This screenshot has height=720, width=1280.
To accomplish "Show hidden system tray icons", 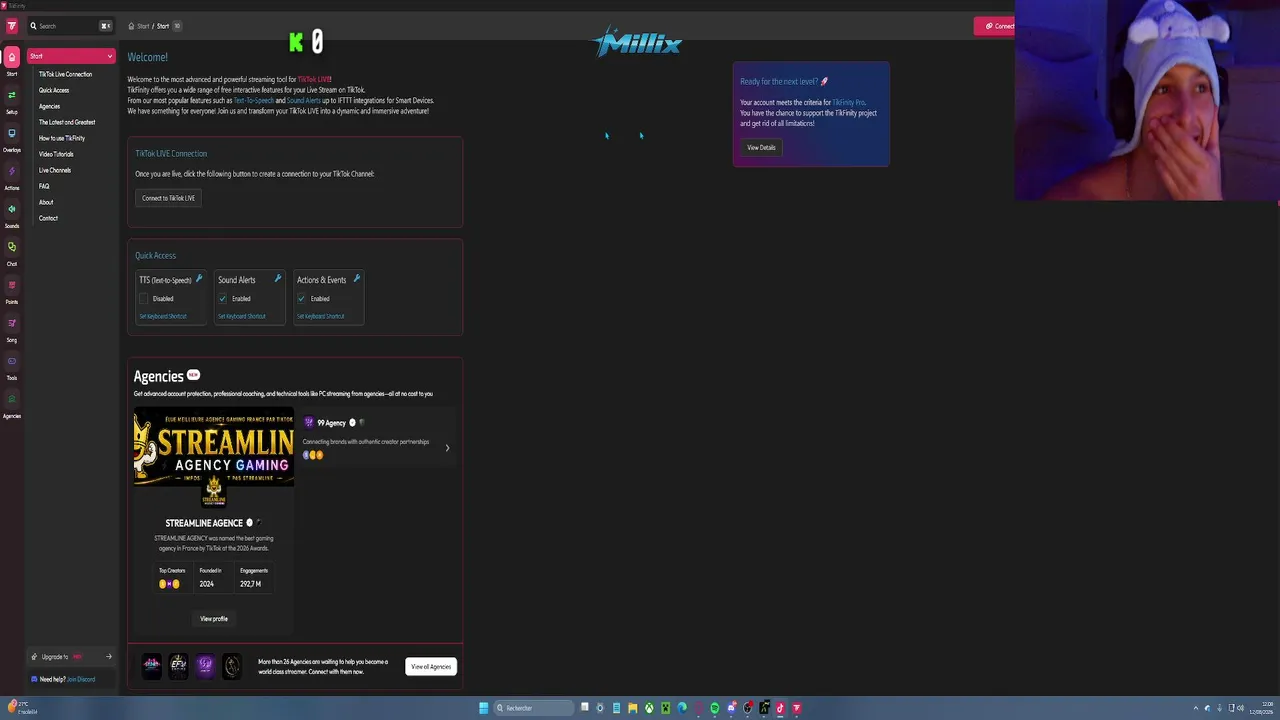I will click(1195, 708).
